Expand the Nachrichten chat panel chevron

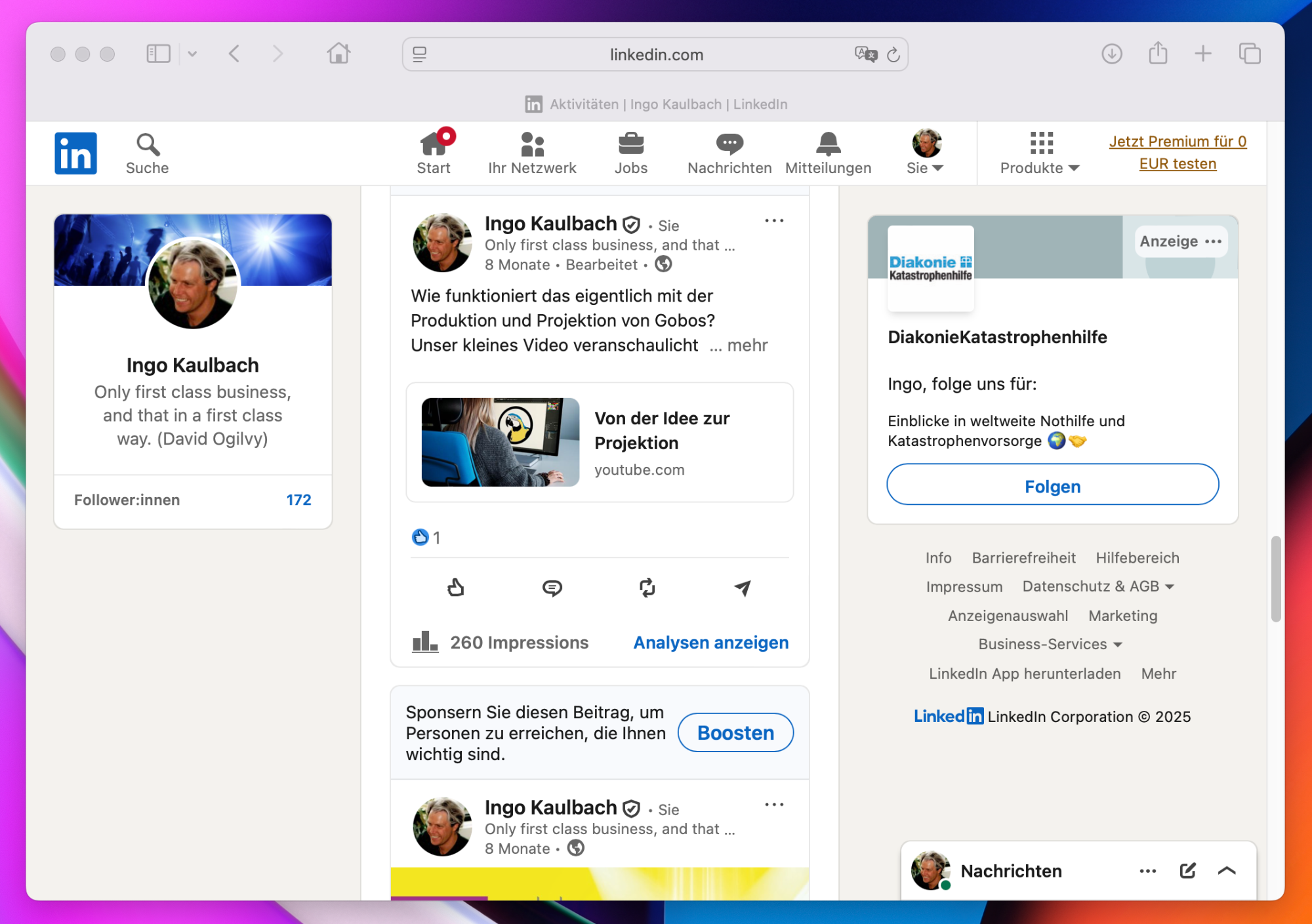click(1227, 870)
